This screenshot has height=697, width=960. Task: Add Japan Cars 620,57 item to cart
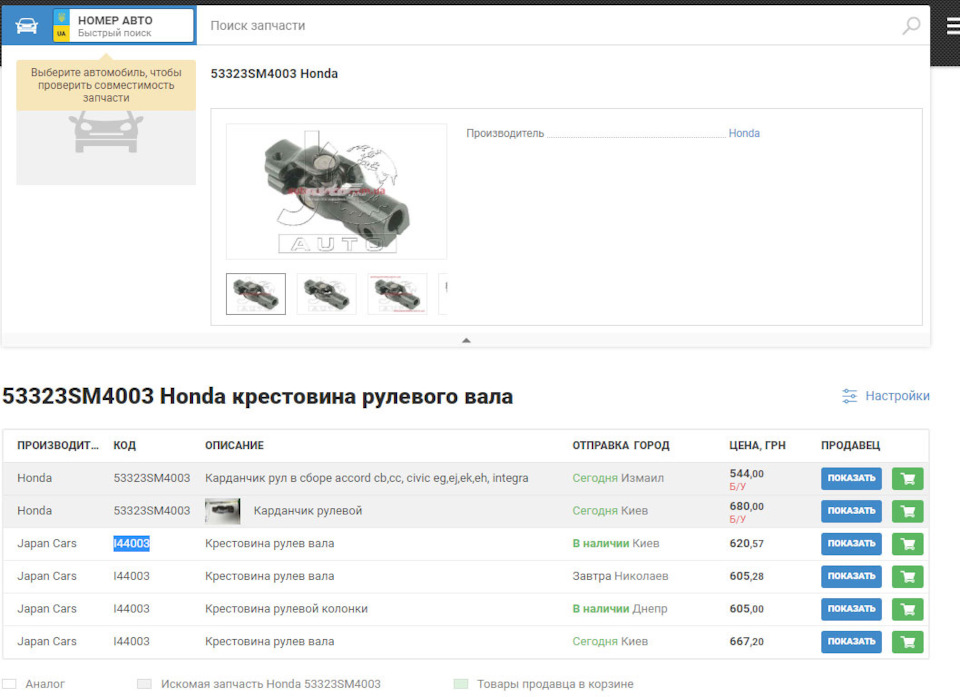[x=907, y=544]
